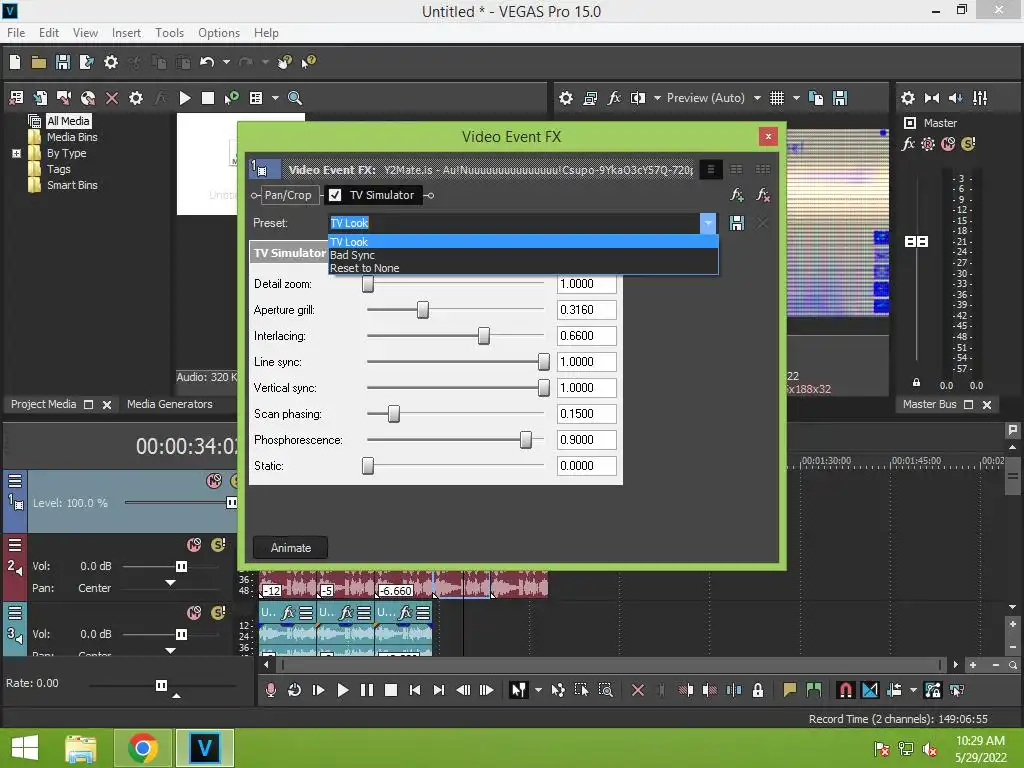Select All Media in media tree
This screenshot has width=1024, height=768.
tap(68, 121)
